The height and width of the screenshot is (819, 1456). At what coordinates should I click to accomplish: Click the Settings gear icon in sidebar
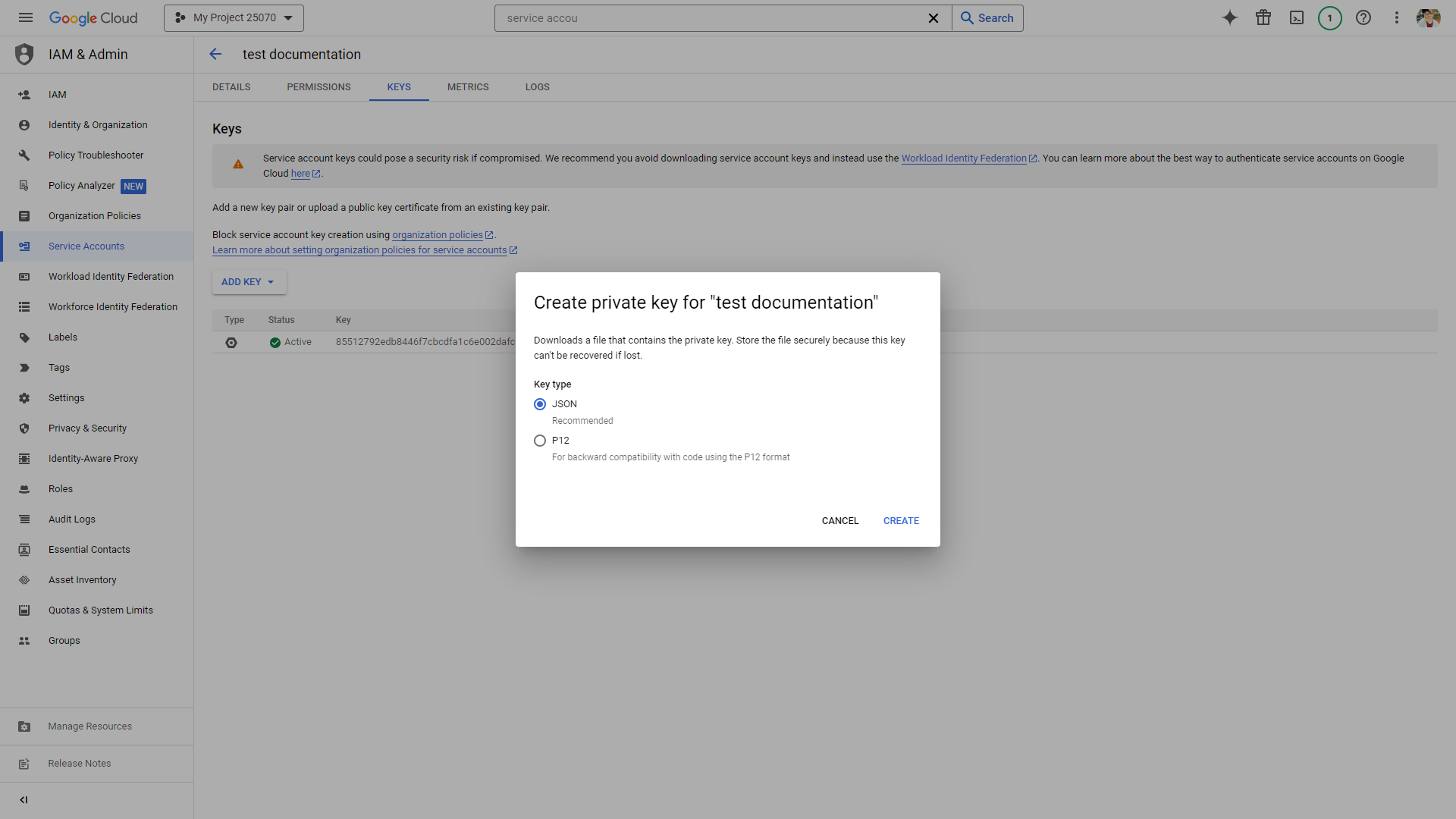(24, 398)
